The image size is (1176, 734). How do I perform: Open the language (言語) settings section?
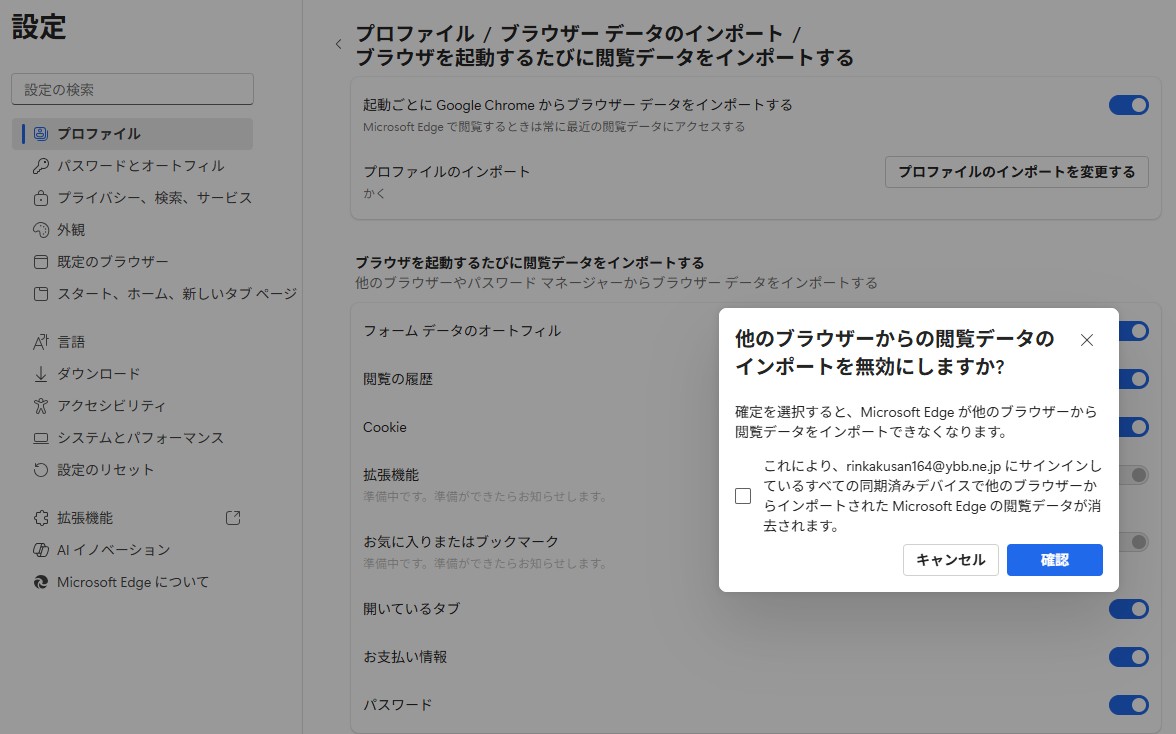click(71, 342)
